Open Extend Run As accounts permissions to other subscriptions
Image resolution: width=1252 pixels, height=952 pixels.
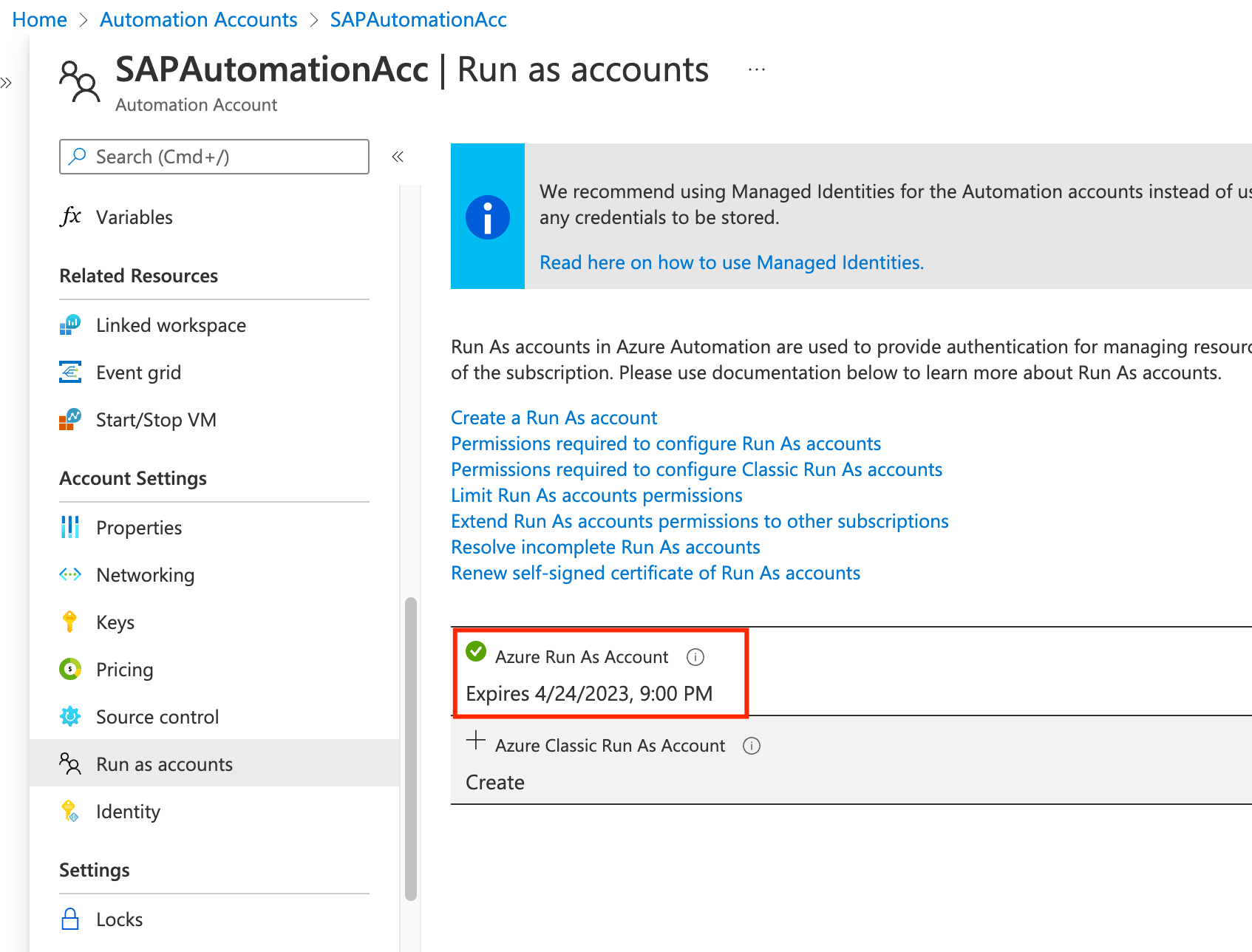coord(700,521)
